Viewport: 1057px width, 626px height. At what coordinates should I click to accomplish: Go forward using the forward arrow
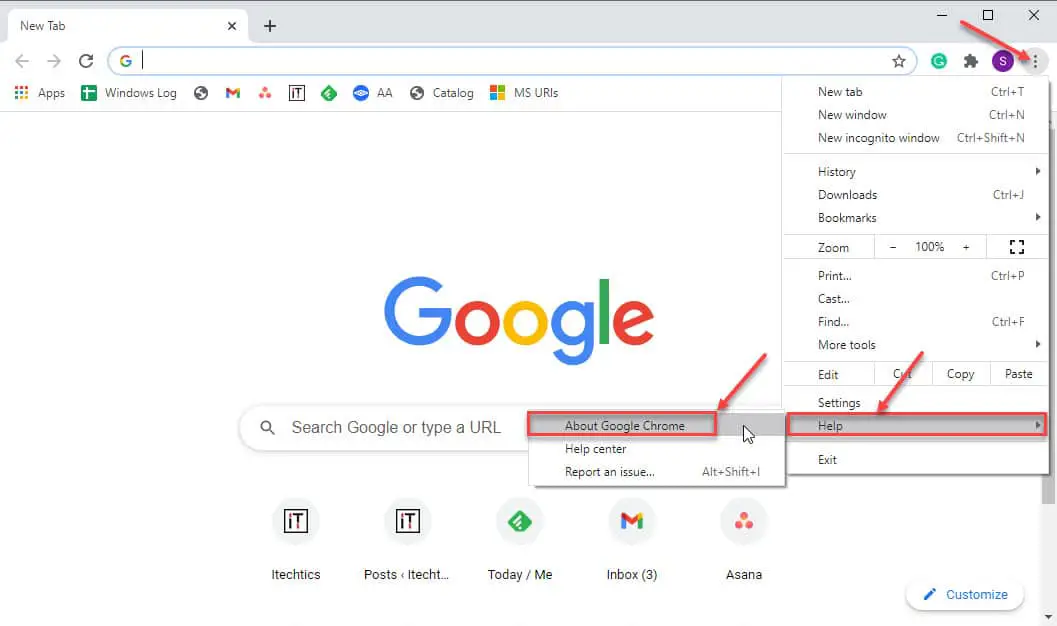[54, 61]
